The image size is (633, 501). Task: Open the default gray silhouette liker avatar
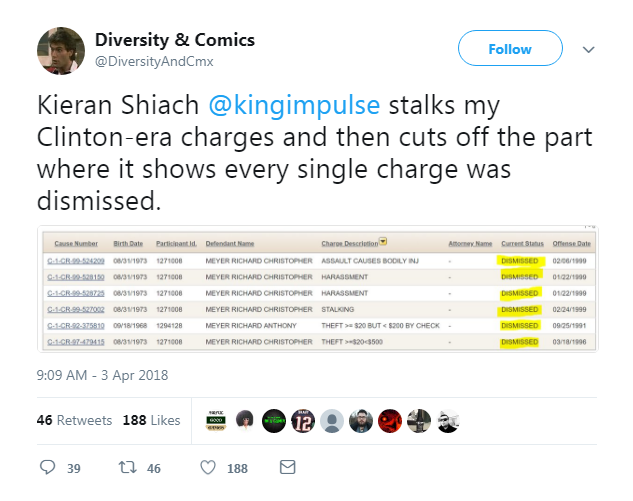[x=332, y=421]
